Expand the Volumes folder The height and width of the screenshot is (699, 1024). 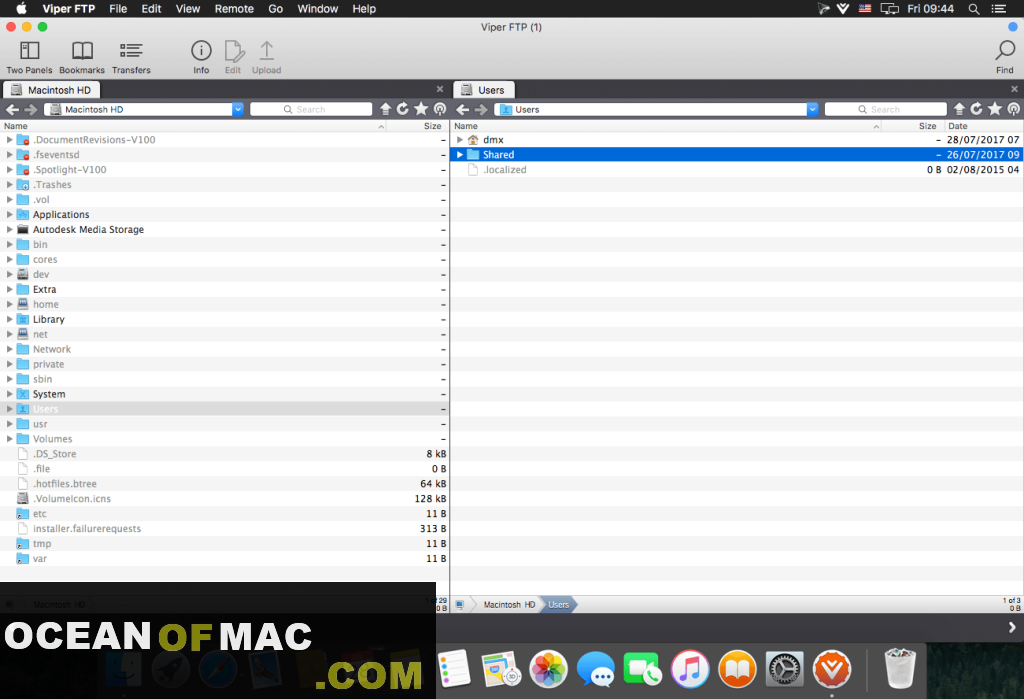pyautogui.click(x=10, y=439)
